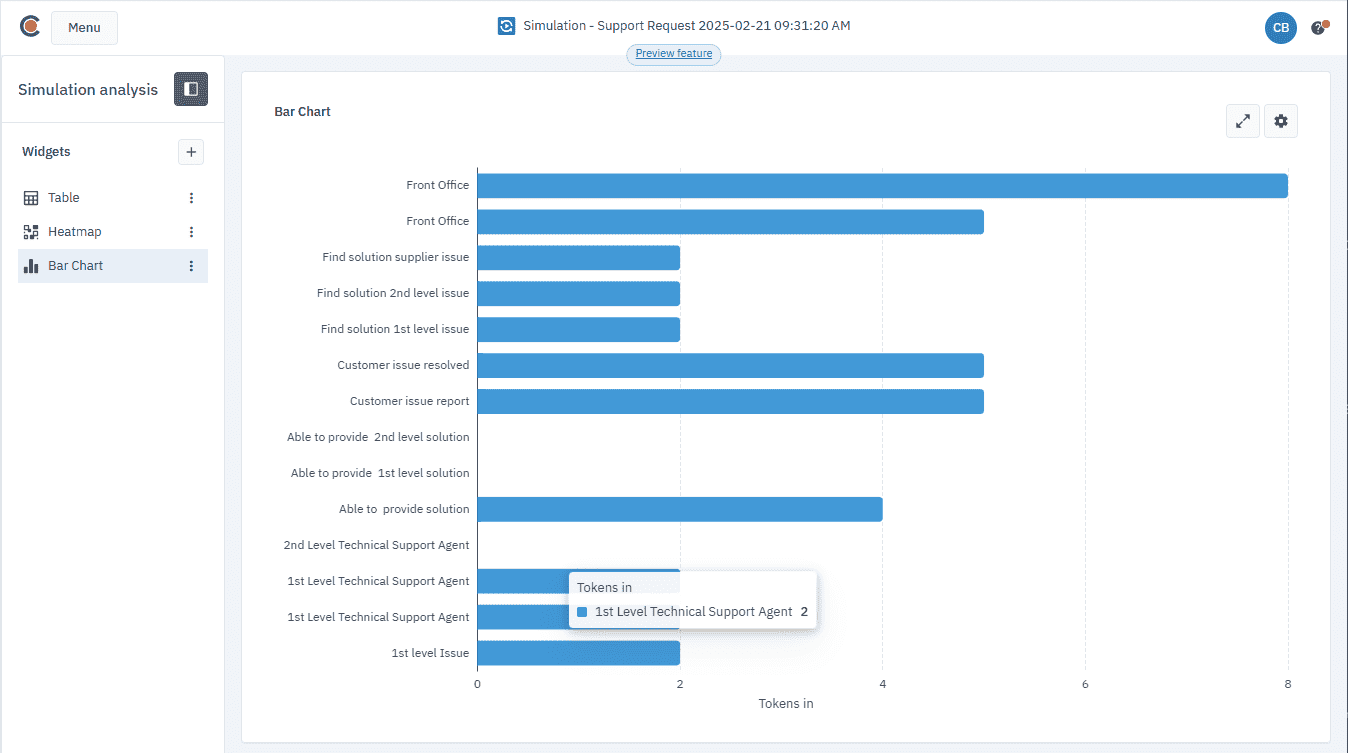Viewport: 1348px width, 753px height.
Task: Click the Heatmap icon in widgets list
Action: 31,232
